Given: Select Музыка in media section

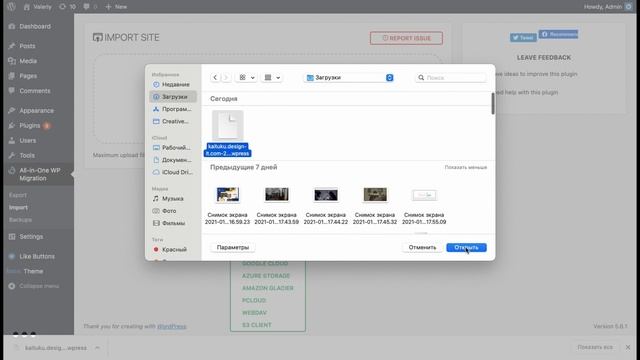Looking at the screenshot, I should tap(173, 198).
